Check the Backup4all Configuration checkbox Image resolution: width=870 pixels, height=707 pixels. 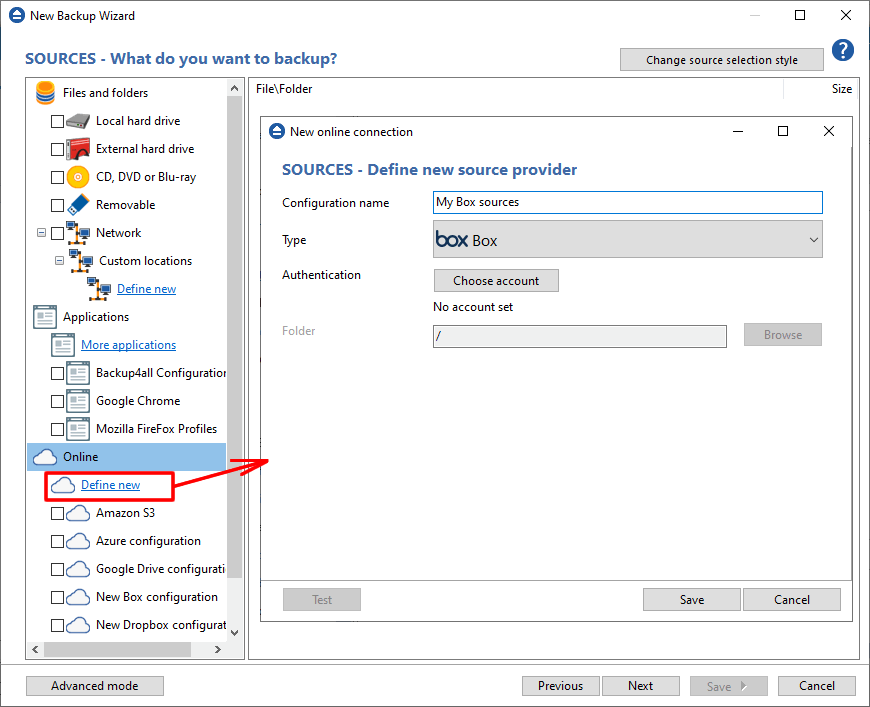(x=57, y=373)
